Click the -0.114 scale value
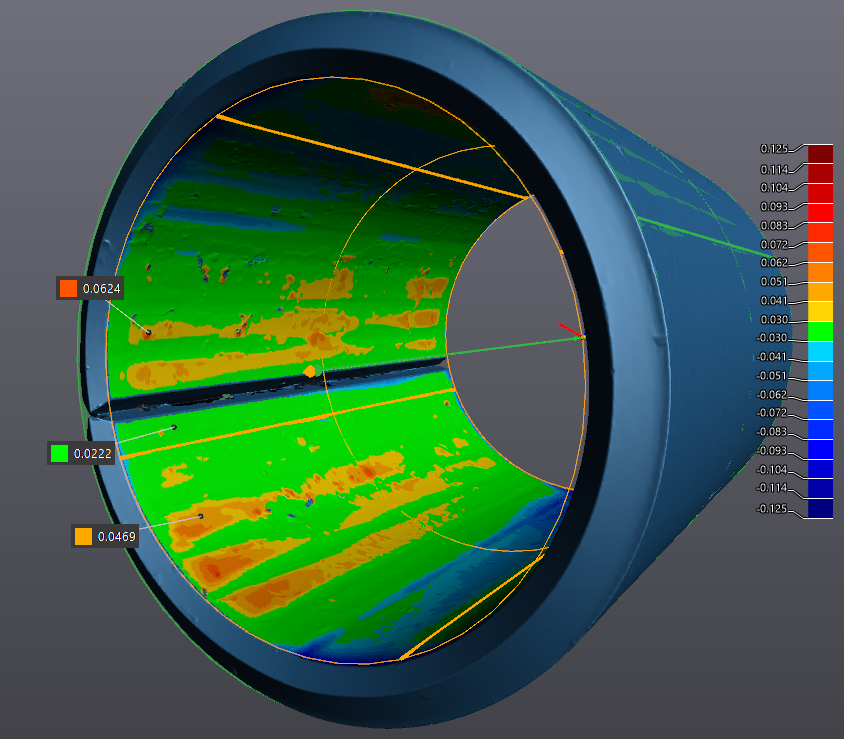Screen dimensions: 844x739 coord(772,488)
